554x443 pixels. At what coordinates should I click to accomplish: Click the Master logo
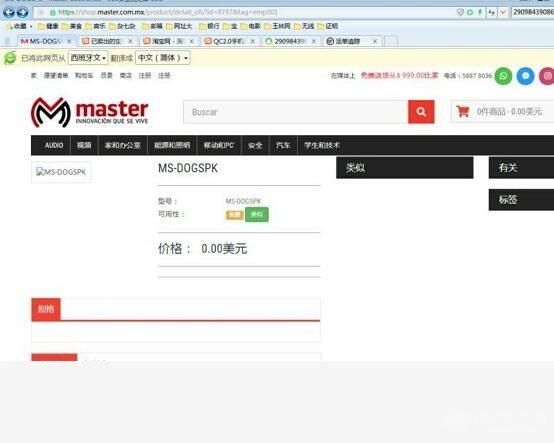pyautogui.click(x=89, y=112)
